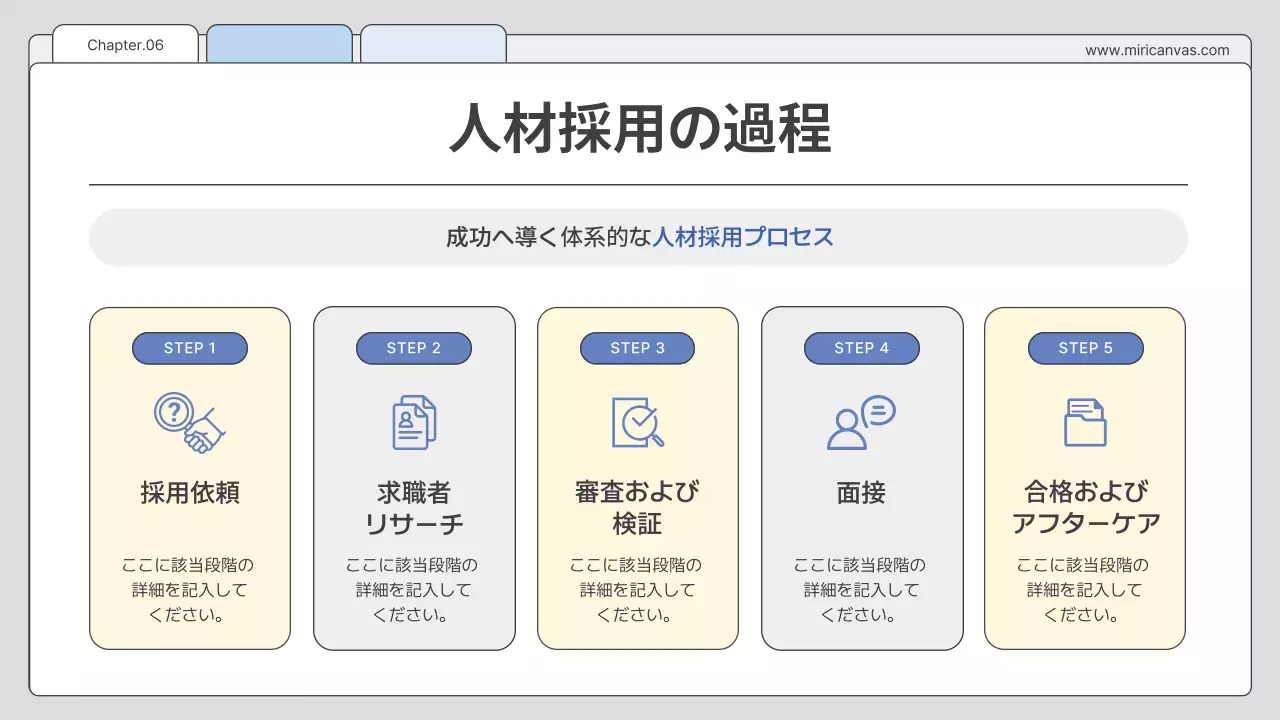Viewport: 1280px width, 720px height.
Task: Select the STEP 3 badge
Action: pyautogui.click(x=637, y=348)
